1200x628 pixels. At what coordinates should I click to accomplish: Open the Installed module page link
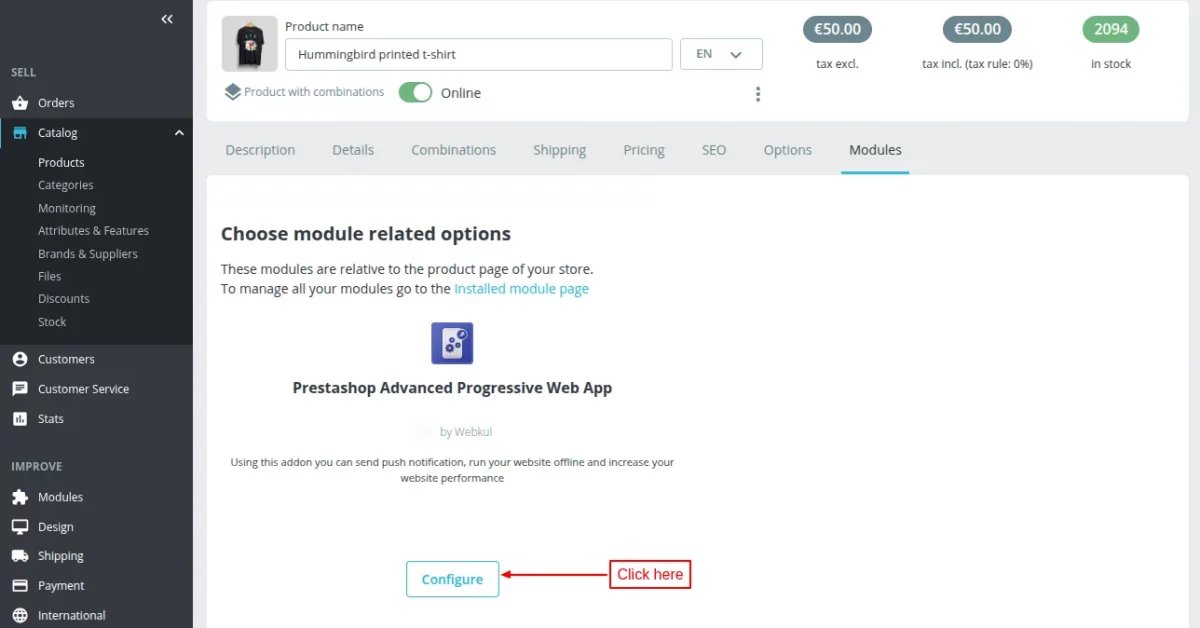tap(521, 289)
